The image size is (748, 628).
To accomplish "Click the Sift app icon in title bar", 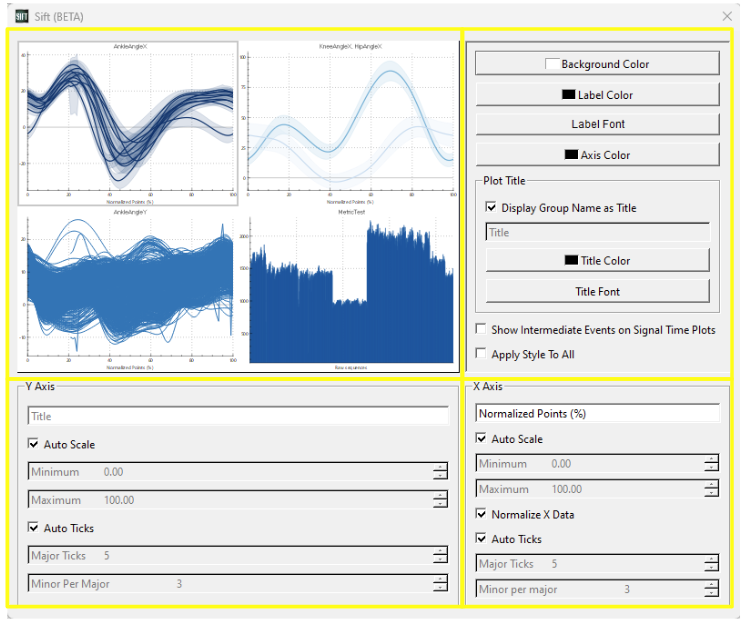I will (21, 15).
